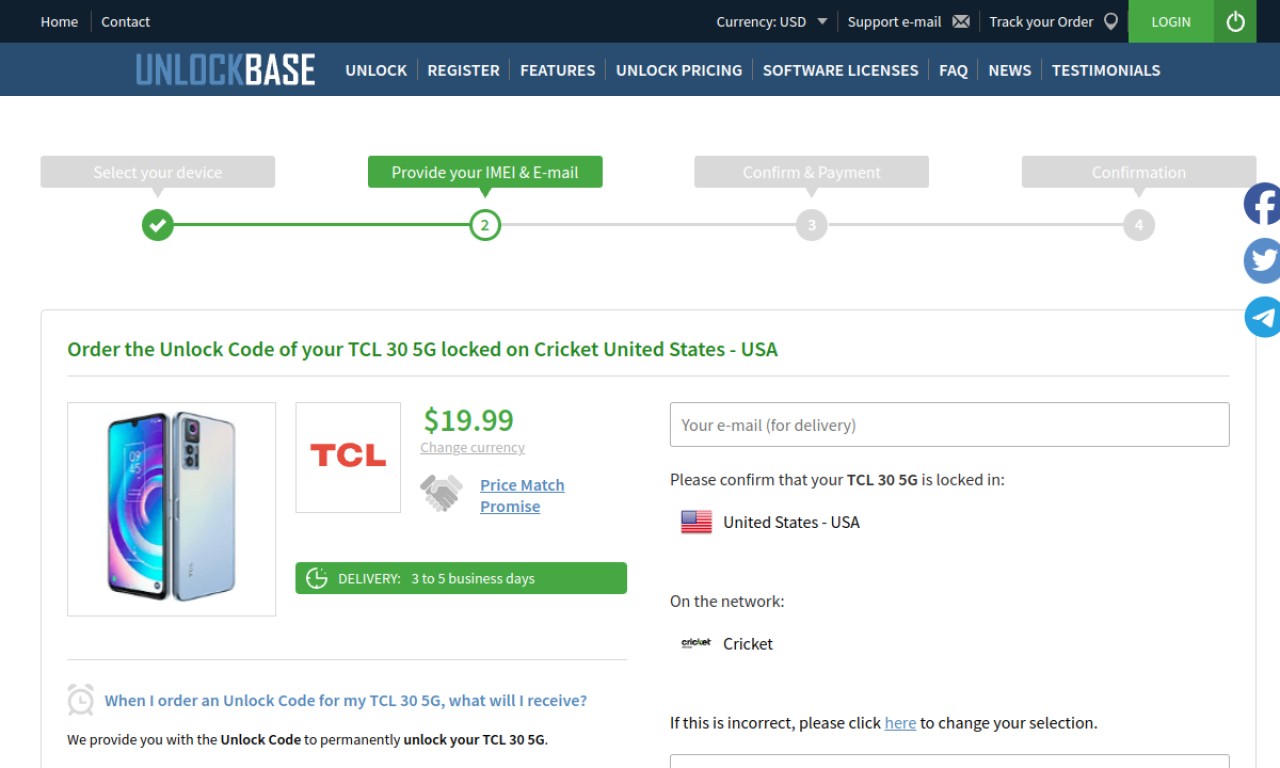Click 'here' to change your selection
1280x768 pixels.
[900, 722]
